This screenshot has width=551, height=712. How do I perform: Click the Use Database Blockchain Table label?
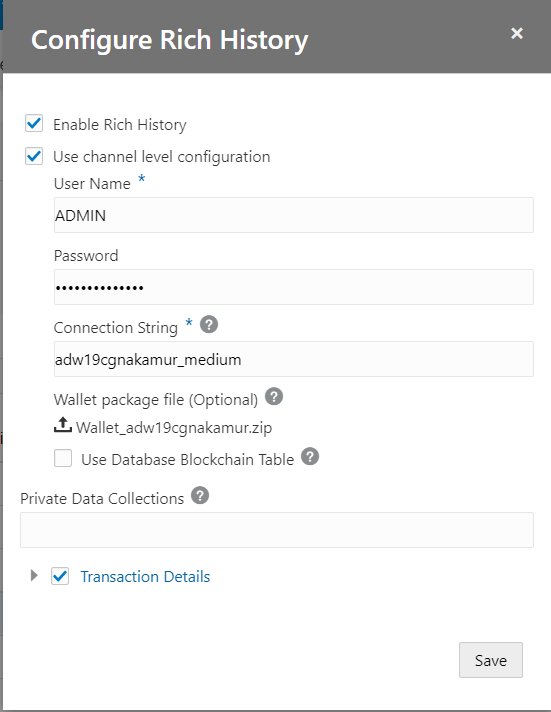[x=188, y=460]
